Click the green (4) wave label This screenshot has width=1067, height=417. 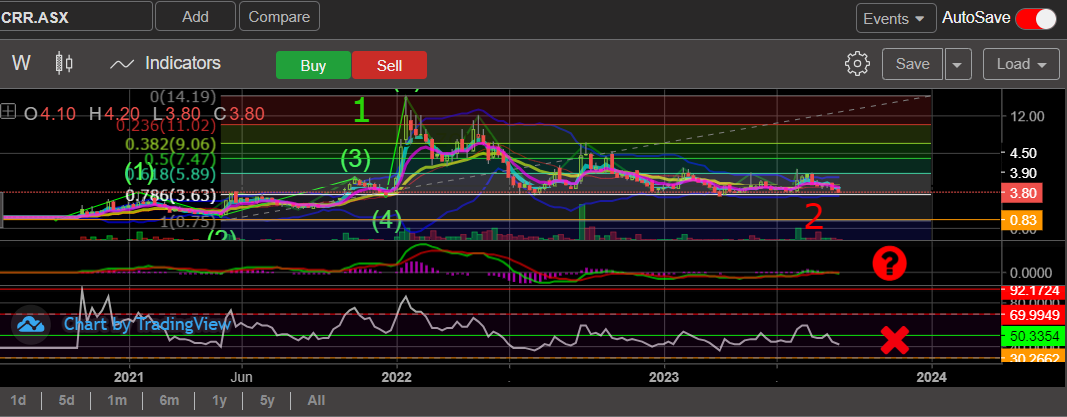pos(388,220)
